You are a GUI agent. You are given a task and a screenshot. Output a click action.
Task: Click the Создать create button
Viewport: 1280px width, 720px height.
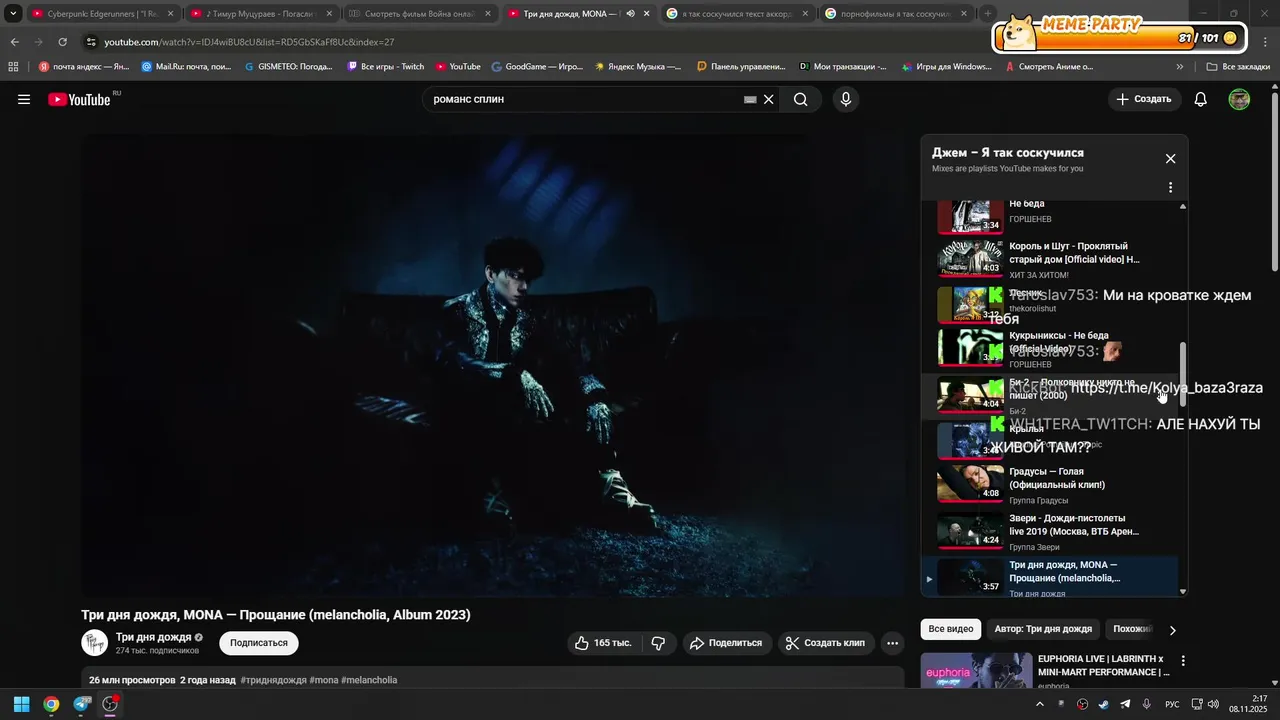pyautogui.click(x=1144, y=99)
